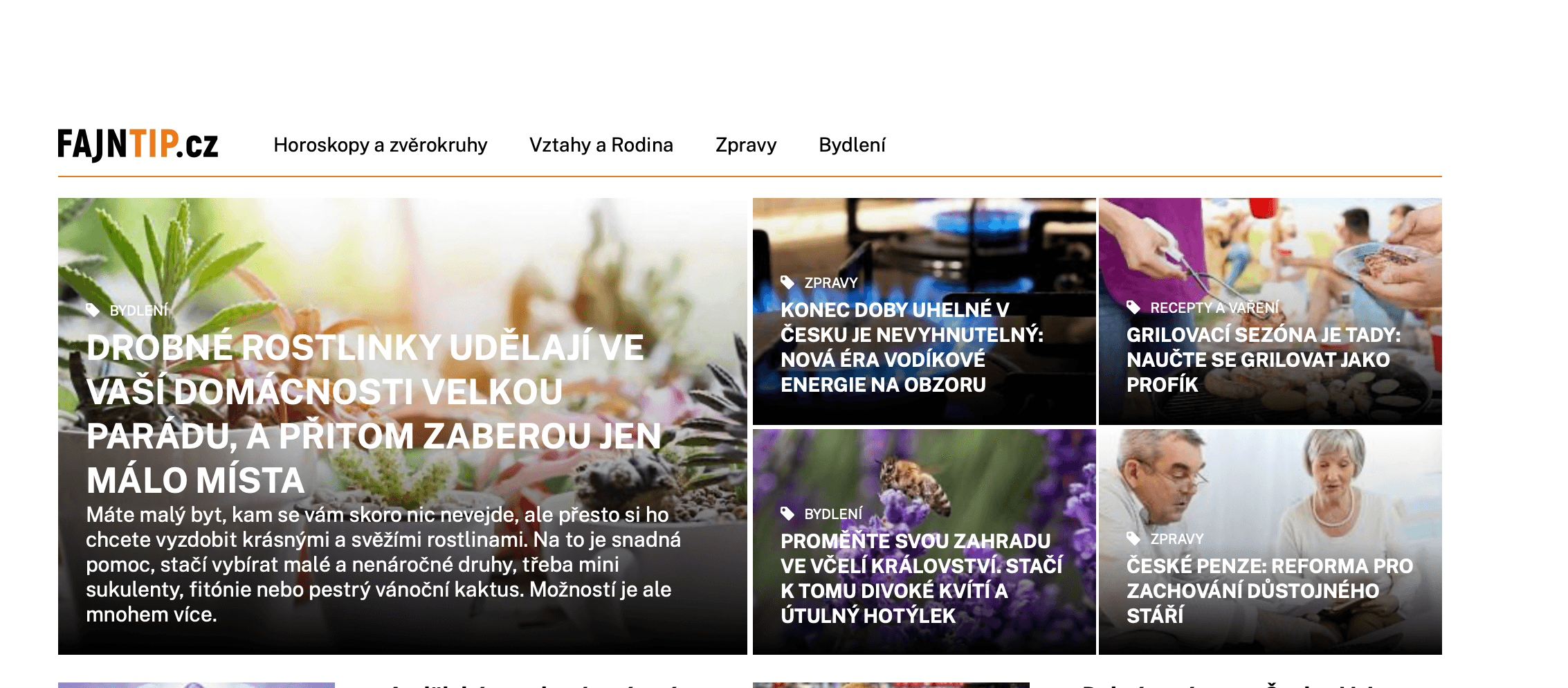Open headline Proměňte svou zahradu ve včelí království
The height and width of the screenshot is (688, 1568).
coord(922,578)
